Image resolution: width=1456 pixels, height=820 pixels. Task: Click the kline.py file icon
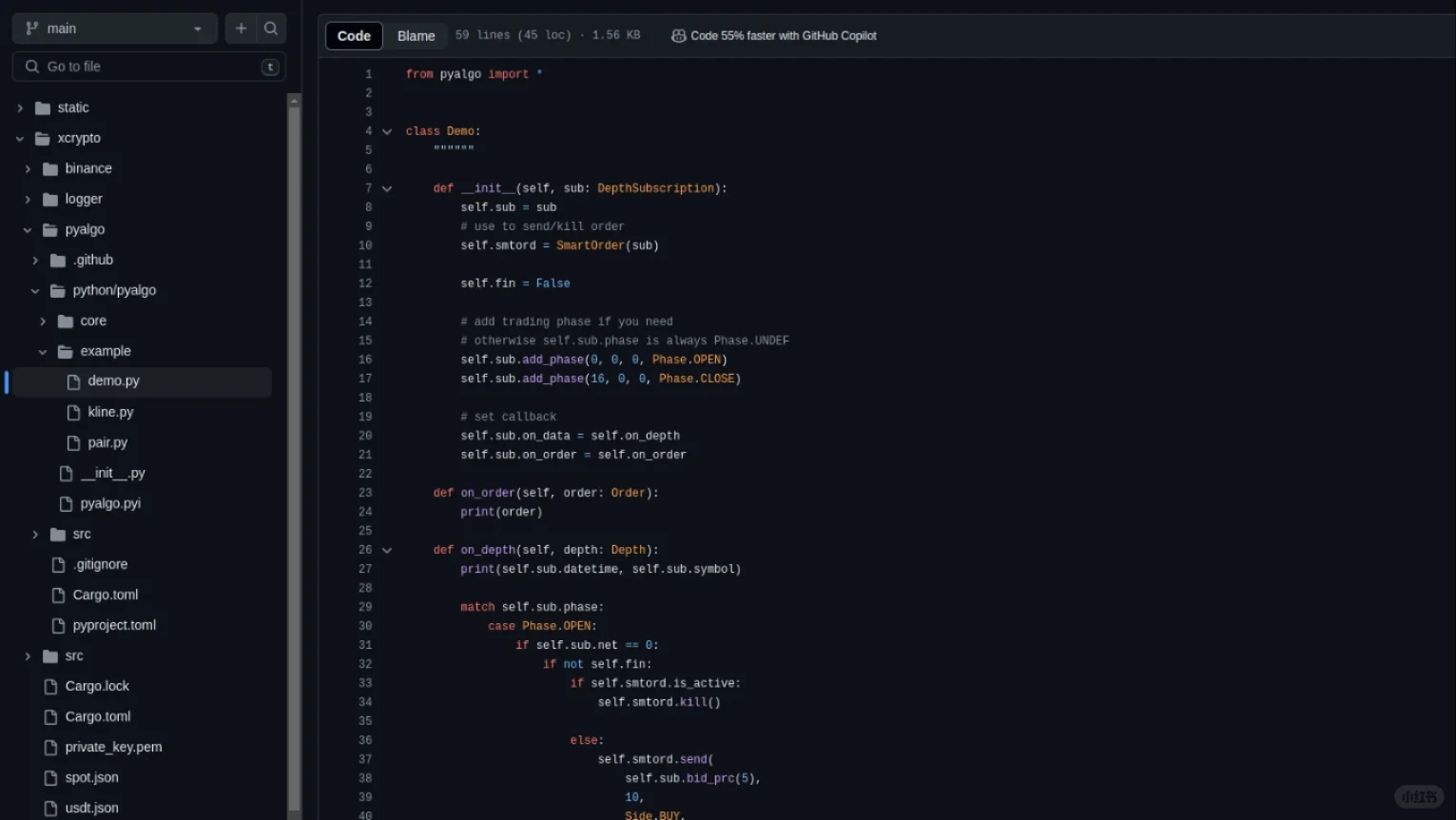click(73, 412)
